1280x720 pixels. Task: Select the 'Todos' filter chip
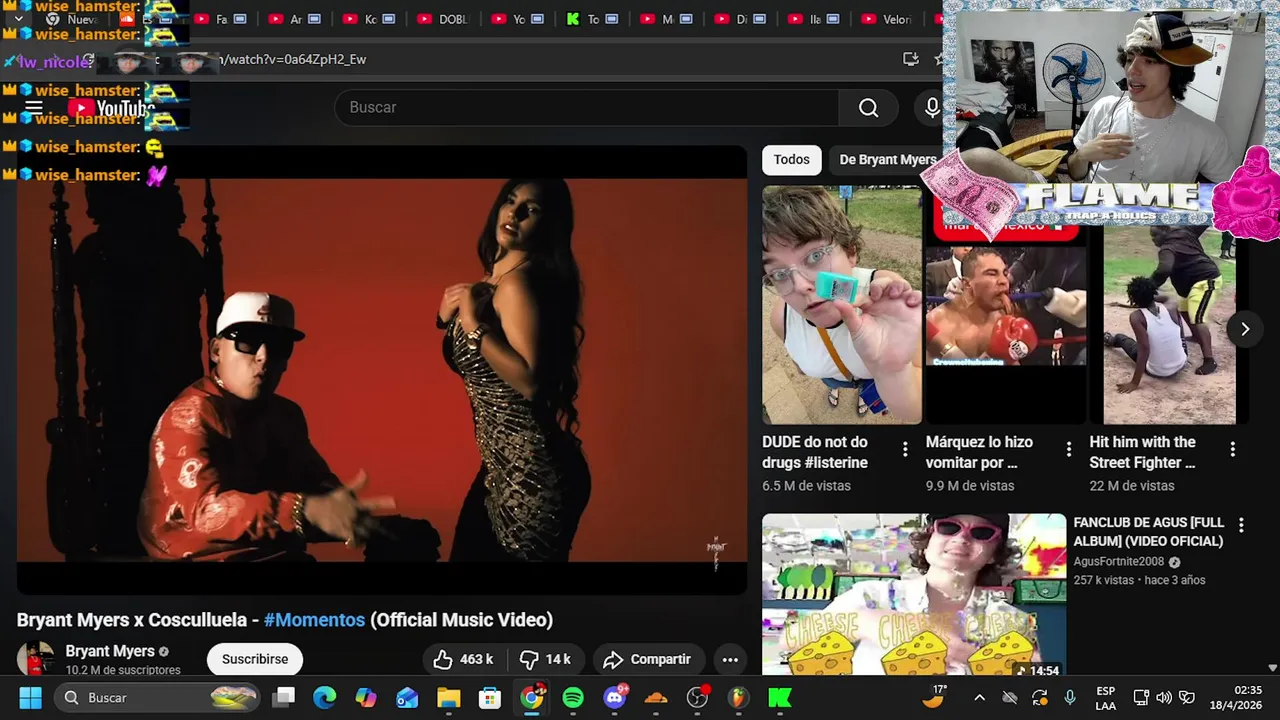point(791,160)
